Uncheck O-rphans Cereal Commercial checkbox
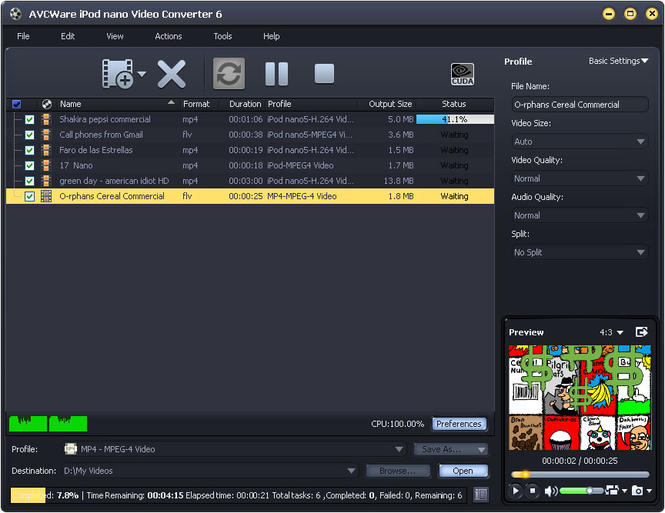The height and width of the screenshot is (513, 665). 29,196
